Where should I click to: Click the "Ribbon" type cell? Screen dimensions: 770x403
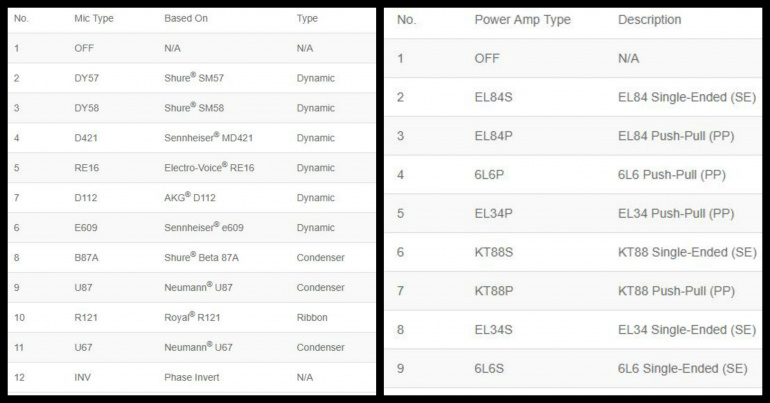tap(313, 318)
